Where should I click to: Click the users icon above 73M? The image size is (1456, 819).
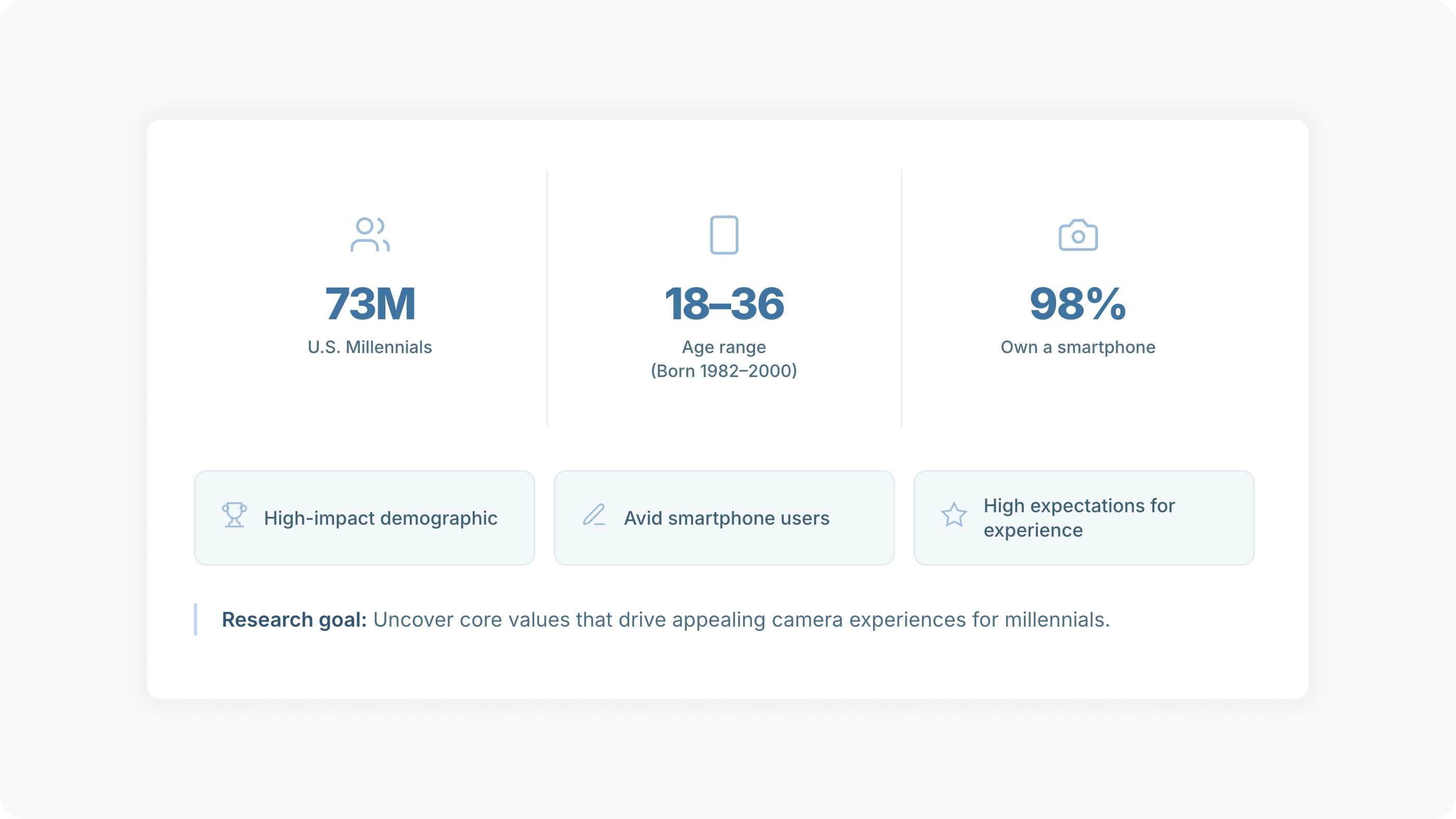[x=370, y=235]
